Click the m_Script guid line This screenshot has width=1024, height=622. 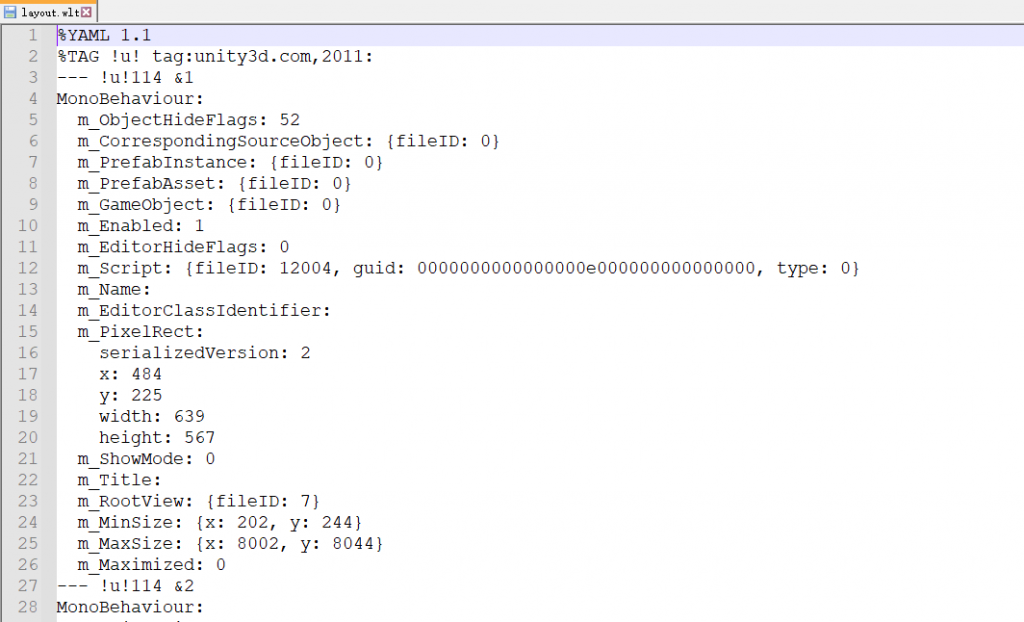click(468, 268)
